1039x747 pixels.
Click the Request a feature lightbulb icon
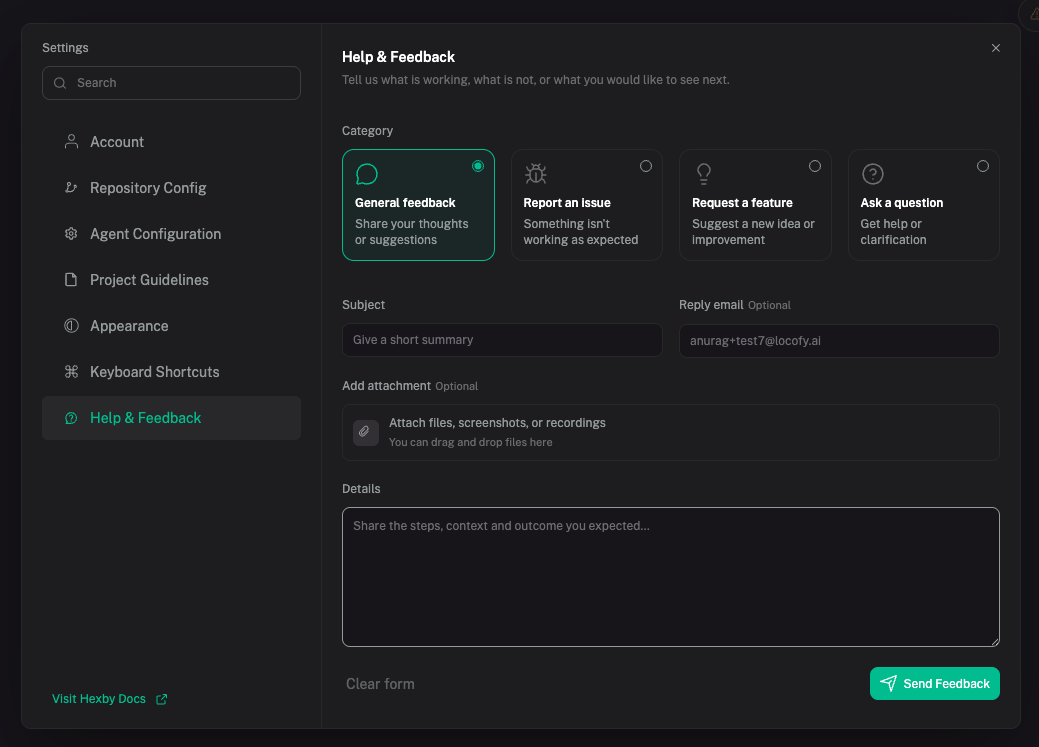704,174
